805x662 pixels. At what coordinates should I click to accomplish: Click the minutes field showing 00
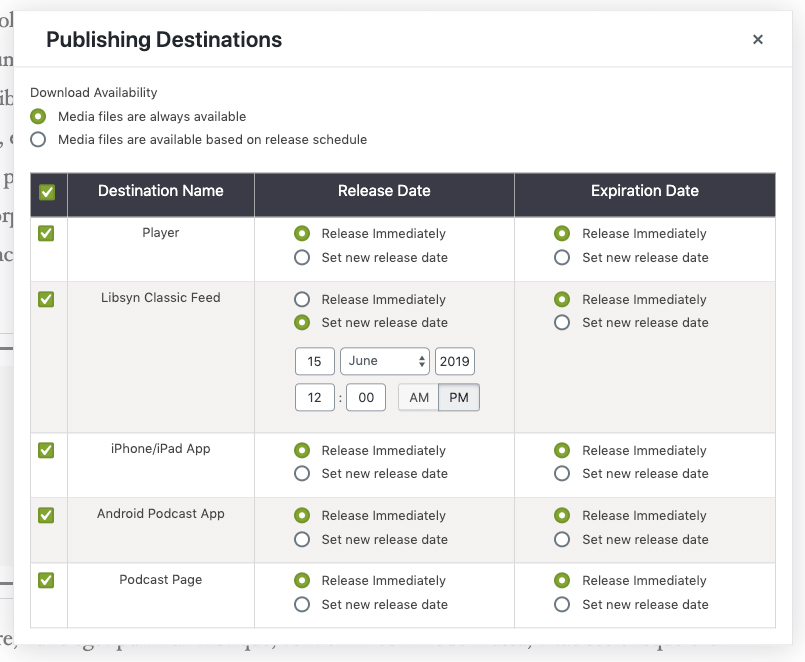[x=366, y=398]
